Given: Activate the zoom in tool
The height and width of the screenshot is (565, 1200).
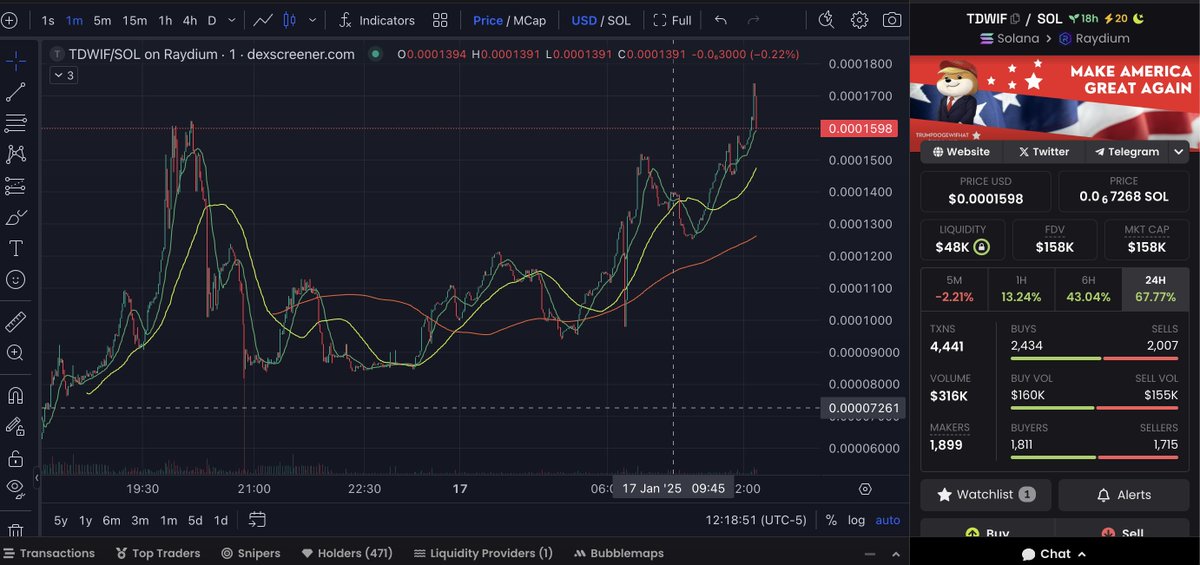Looking at the screenshot, I should [x=16, y=352].
